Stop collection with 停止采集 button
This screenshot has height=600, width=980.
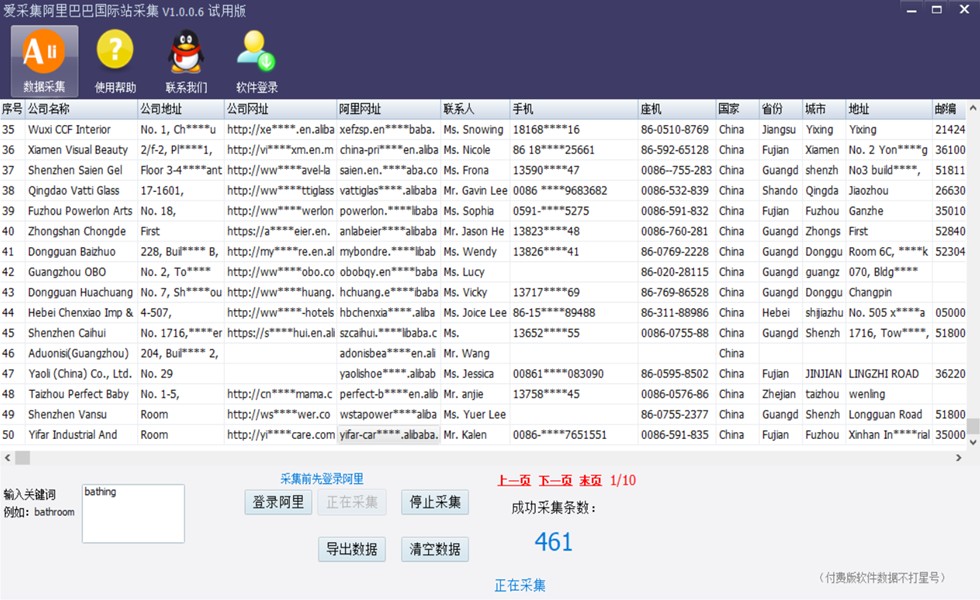click(x=435, y=502)
